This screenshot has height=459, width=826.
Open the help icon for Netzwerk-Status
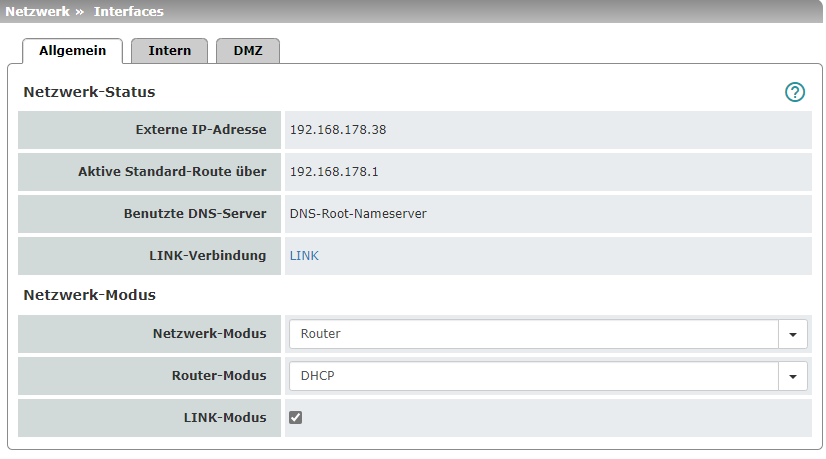tap(794, 92)
